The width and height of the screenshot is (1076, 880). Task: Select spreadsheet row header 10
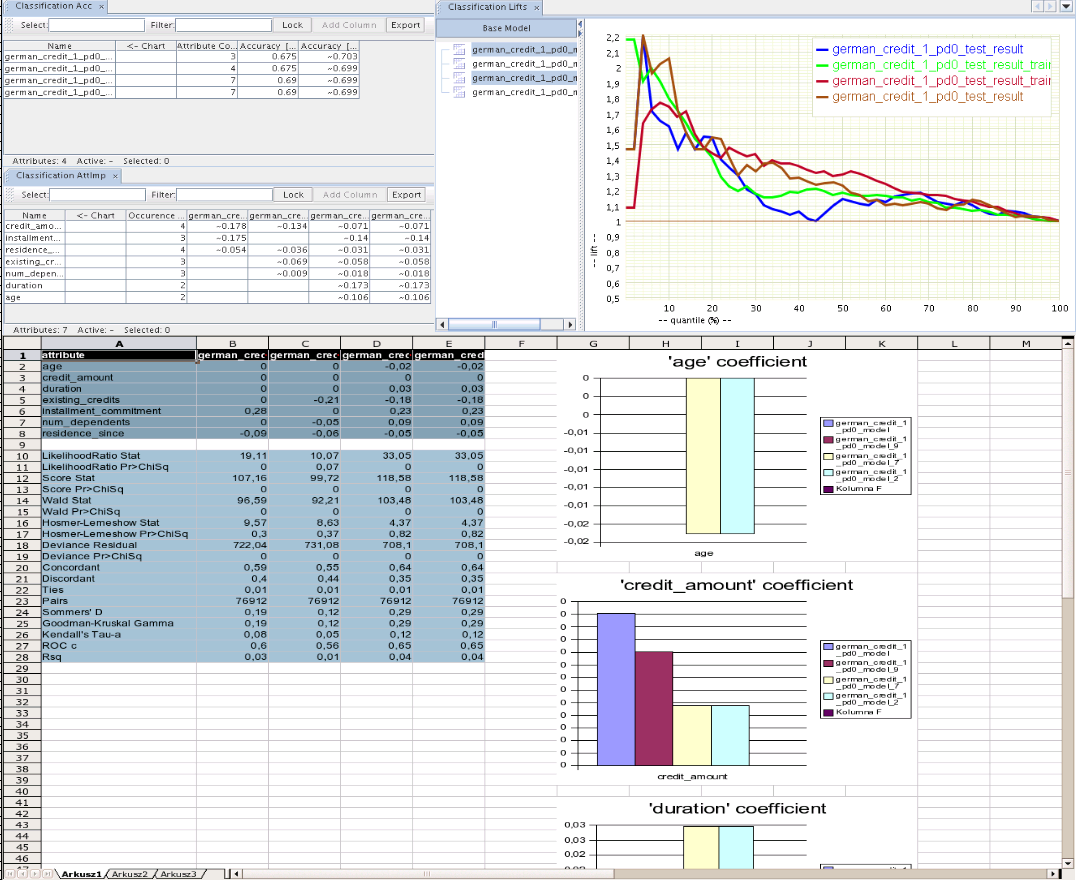click(x=22, y=456)
